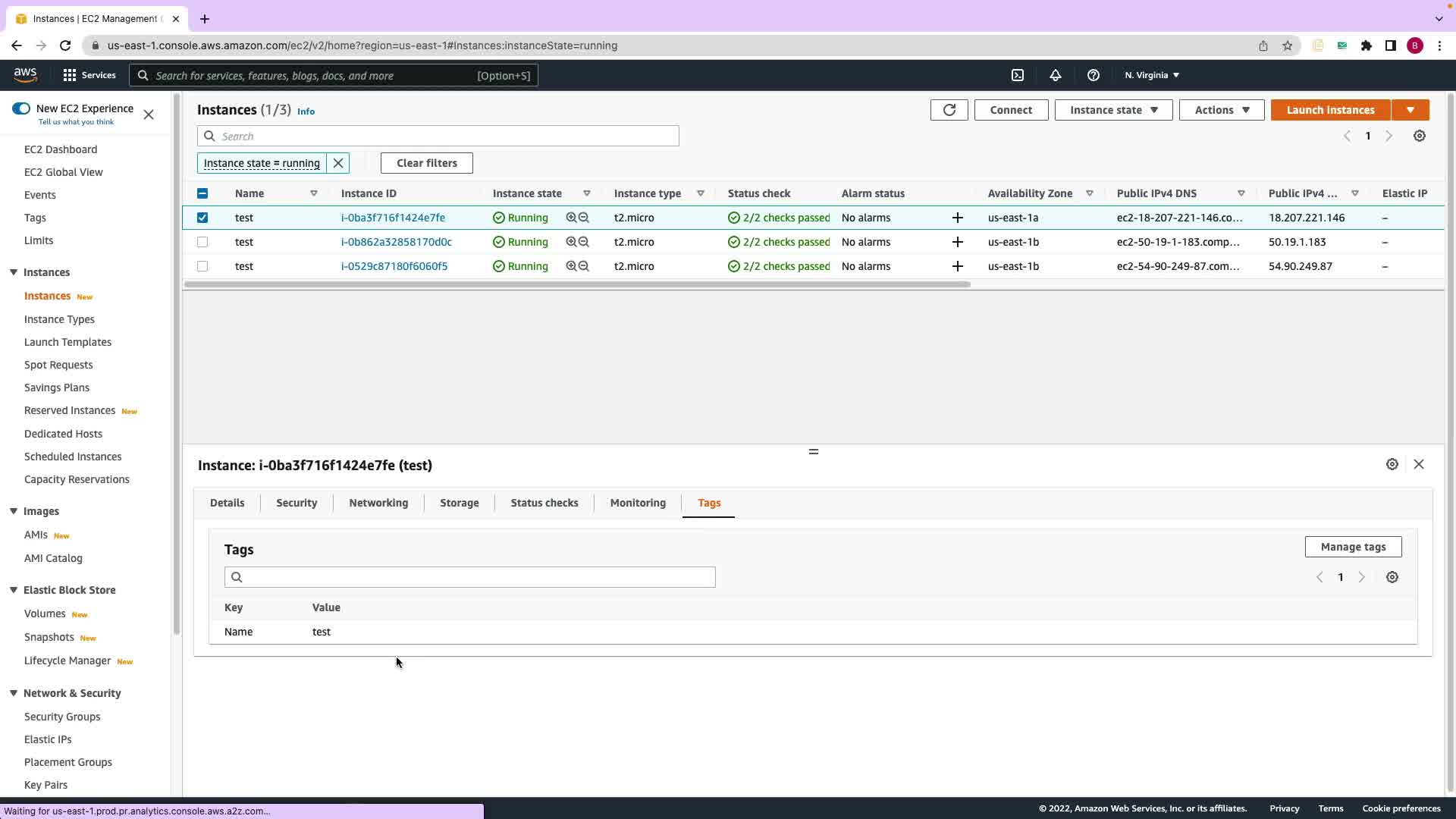Open the AWS CloudShell icon

click(x=1018, y=75)
